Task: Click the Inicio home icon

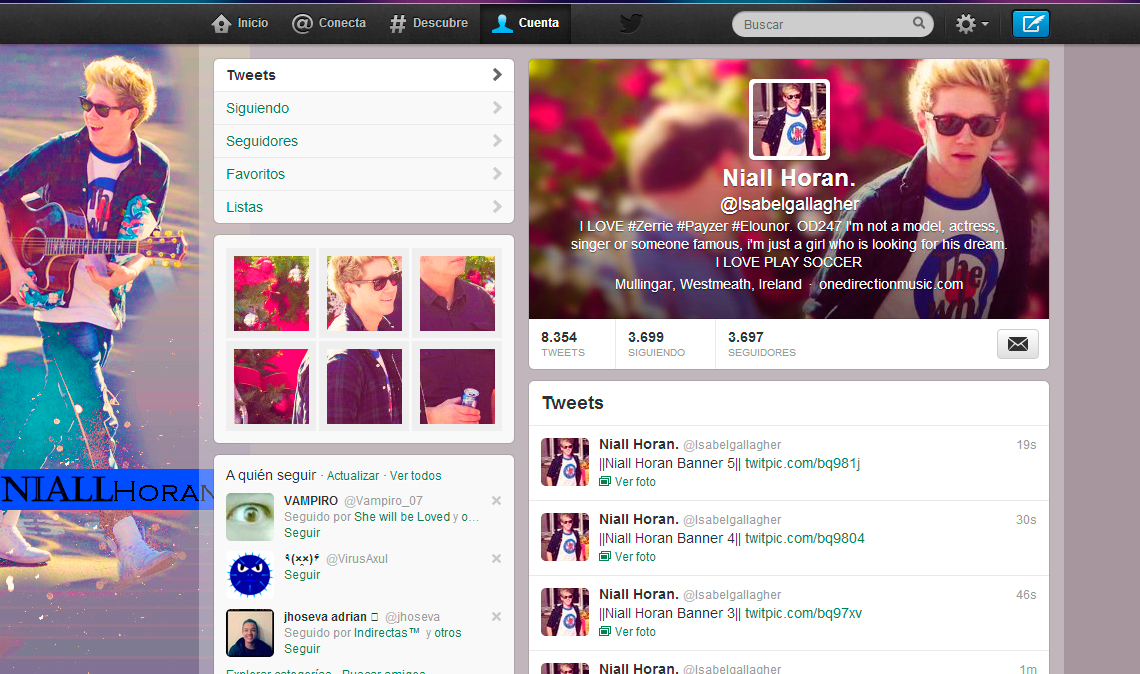Action: point(221,23)
